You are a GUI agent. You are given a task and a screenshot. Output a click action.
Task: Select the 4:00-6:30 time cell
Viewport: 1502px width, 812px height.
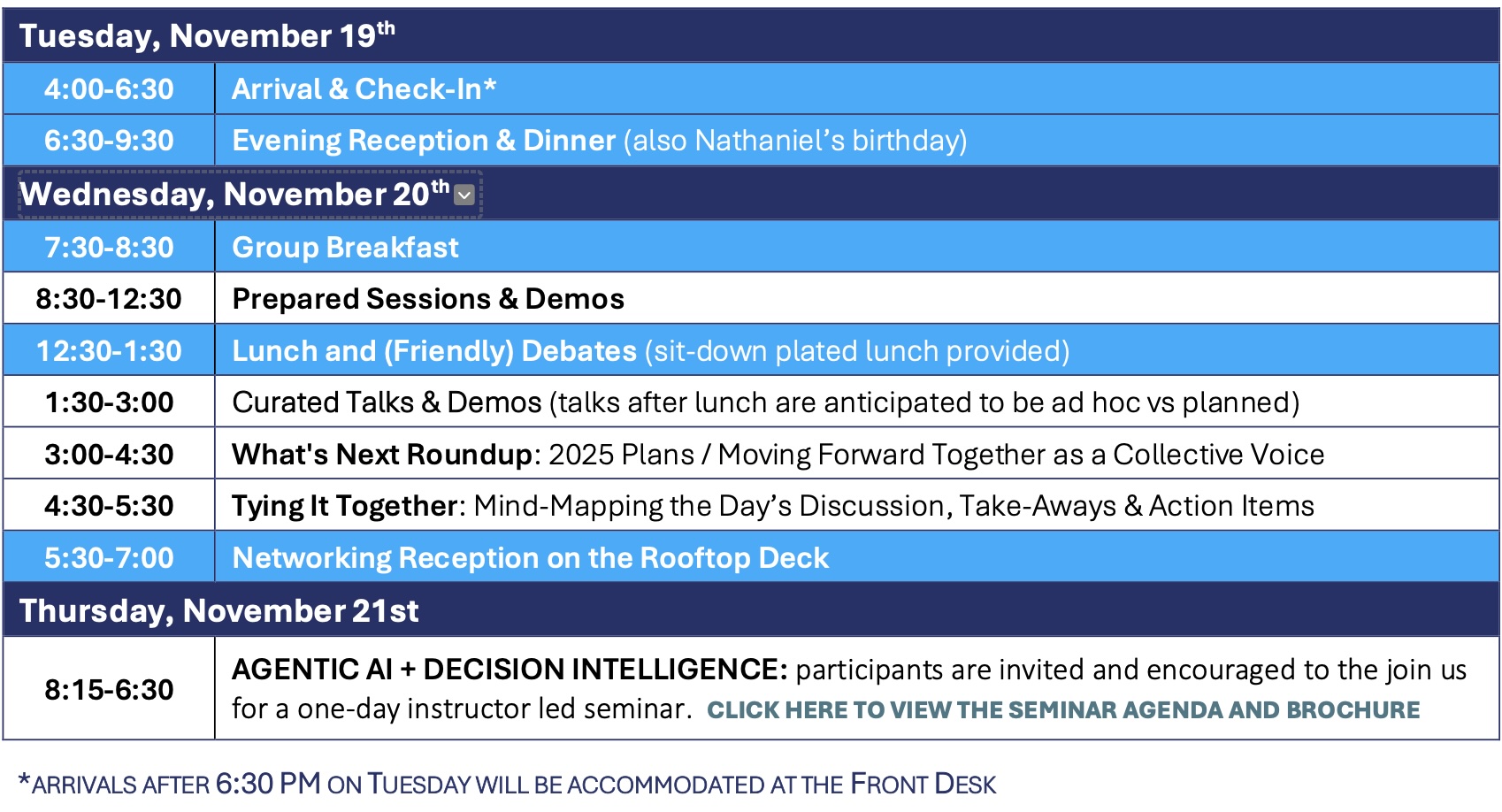pos(109,89)
